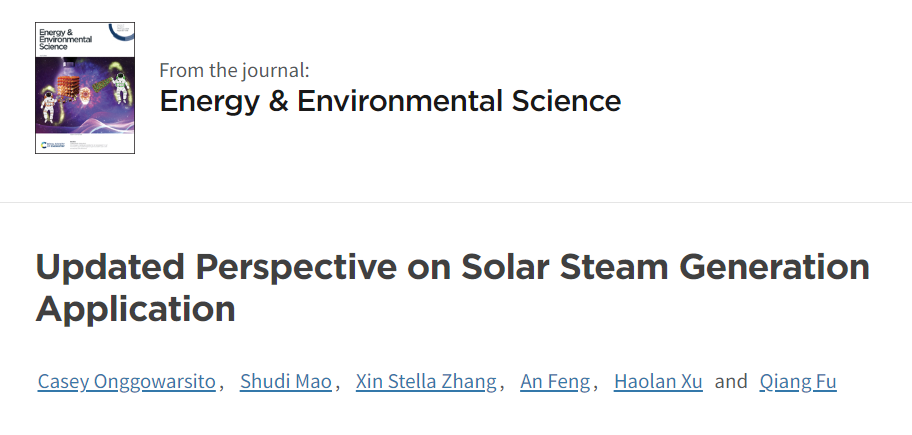
Task: Click the left astronaut on the journal cover
Action: (49, 107)
